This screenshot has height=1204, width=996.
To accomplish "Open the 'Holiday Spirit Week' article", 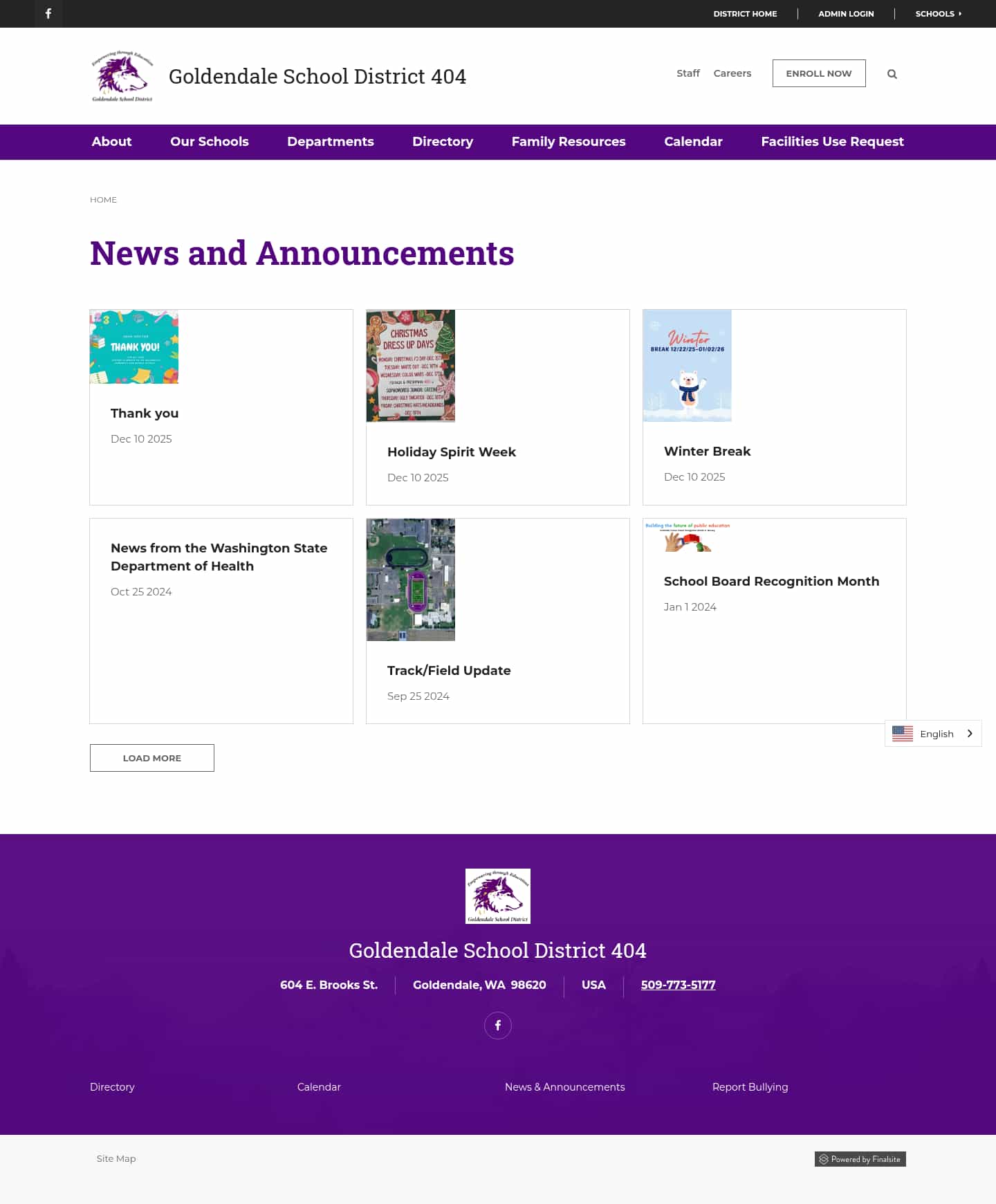I will point(452,452).
